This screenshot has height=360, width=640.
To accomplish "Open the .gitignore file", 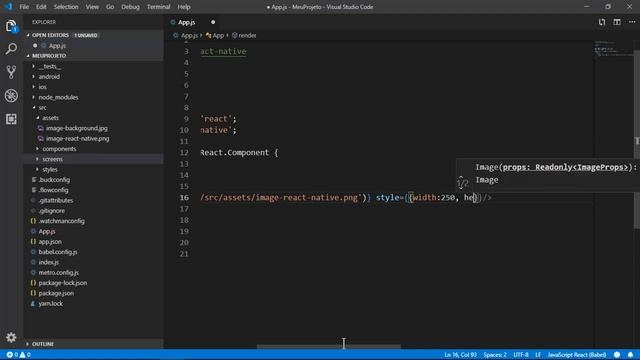I will pyautogui.click(x=52, y=211).
